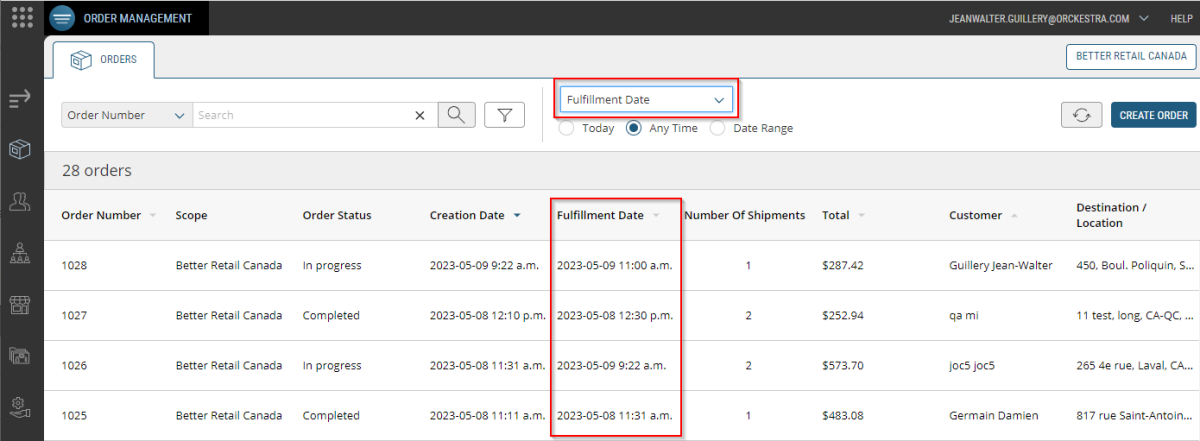Open the store icon in sidebar
Viewport: 1200px width, 441px height.
[20, 304]
